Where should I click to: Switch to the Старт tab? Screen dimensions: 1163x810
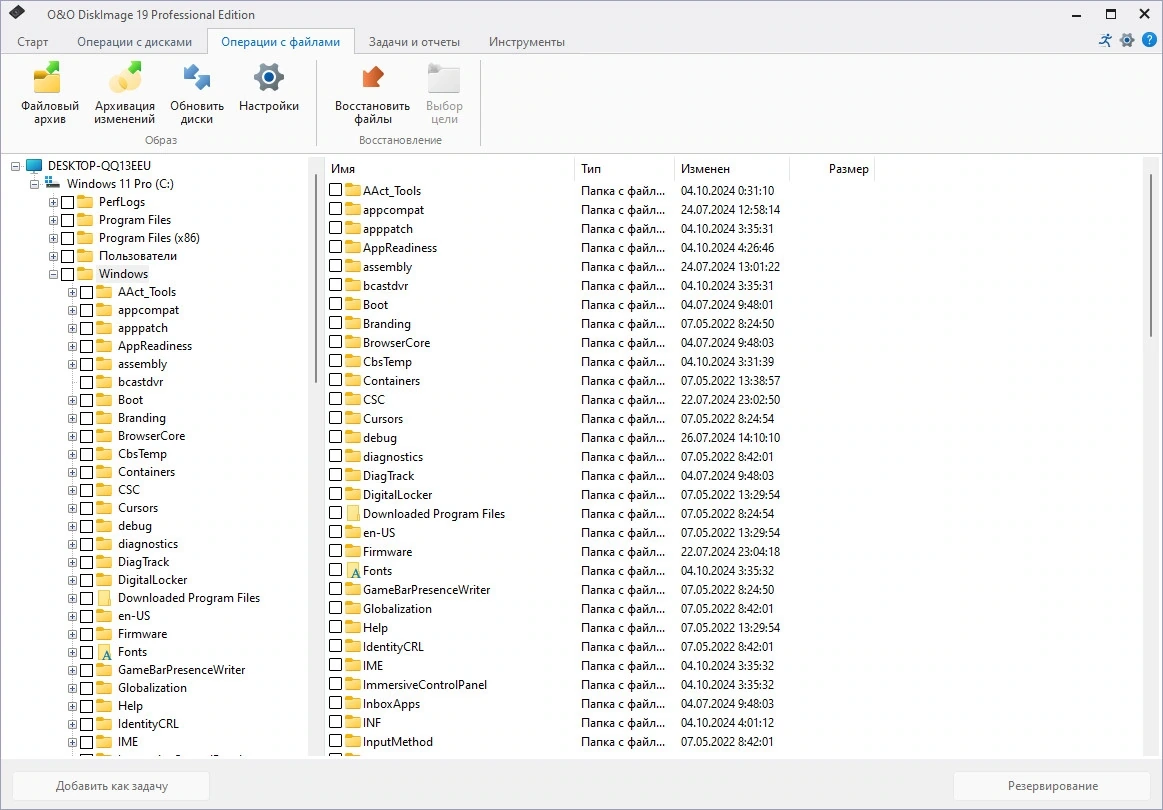33,42
